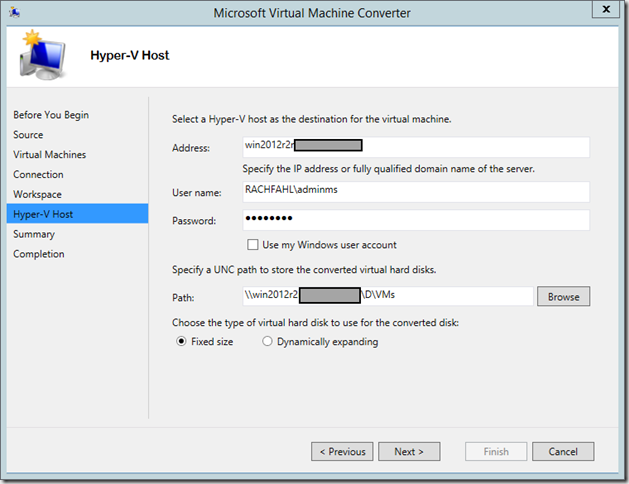
Task: Click inside the Password field
Action: tap(416, 220)
